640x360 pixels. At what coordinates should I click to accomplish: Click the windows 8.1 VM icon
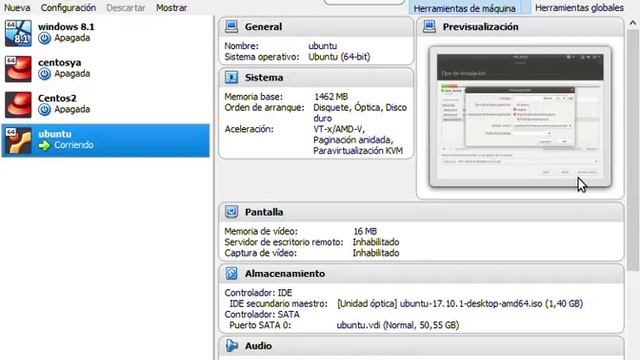coord(18,33)
